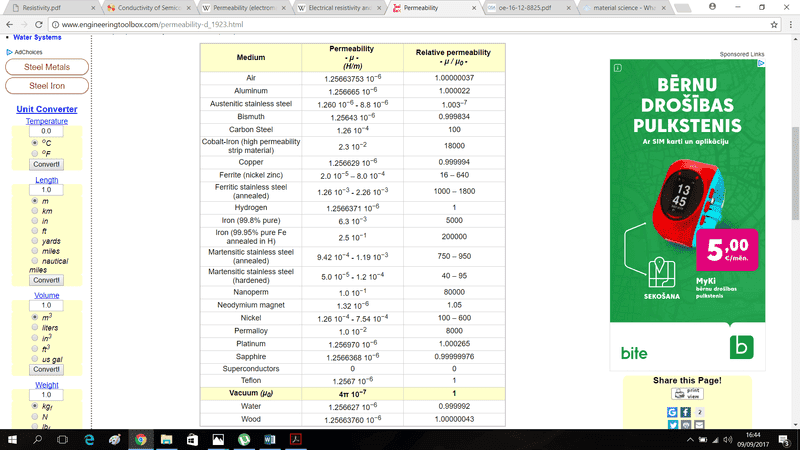Close the Resistivity.pdf tab
This screenshot has width=800, height=450.
(x=93, y=8)
